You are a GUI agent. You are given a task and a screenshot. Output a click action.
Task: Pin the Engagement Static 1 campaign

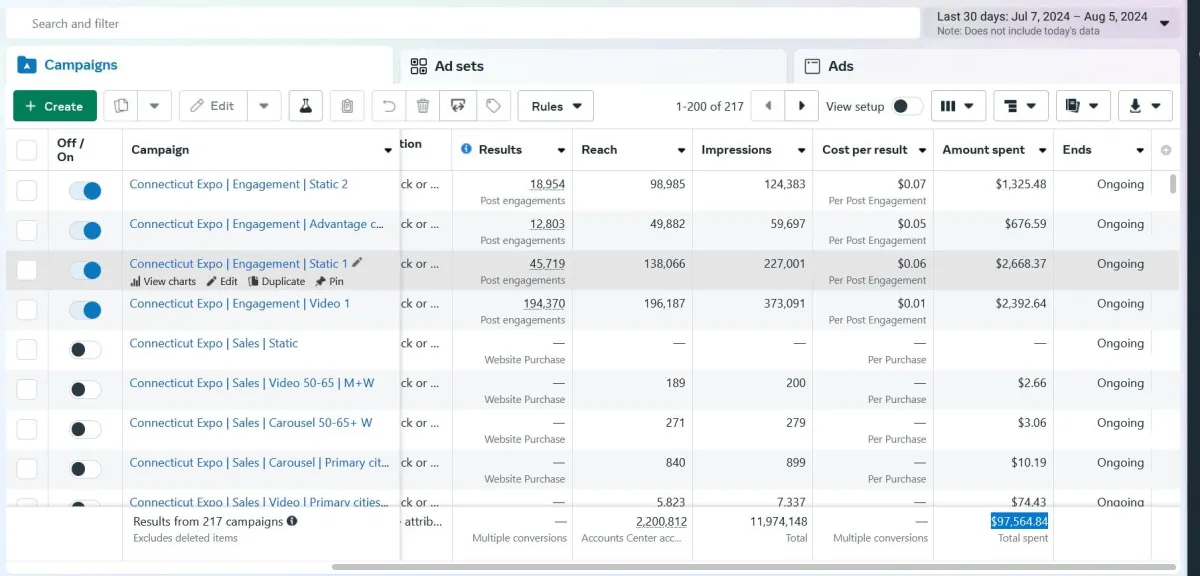(329, 281)
